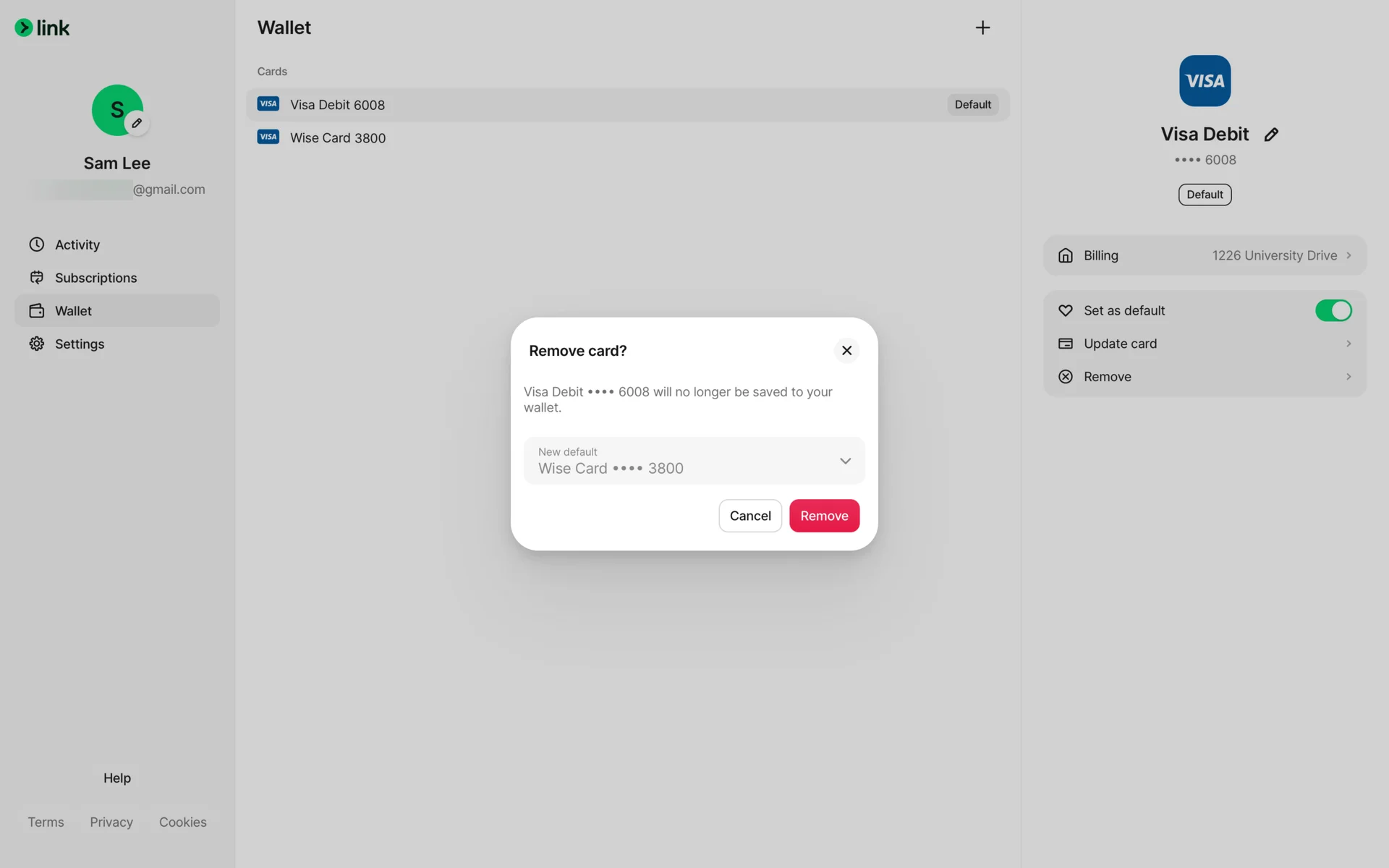Click the large VISA card logo

click(1205, 81)
